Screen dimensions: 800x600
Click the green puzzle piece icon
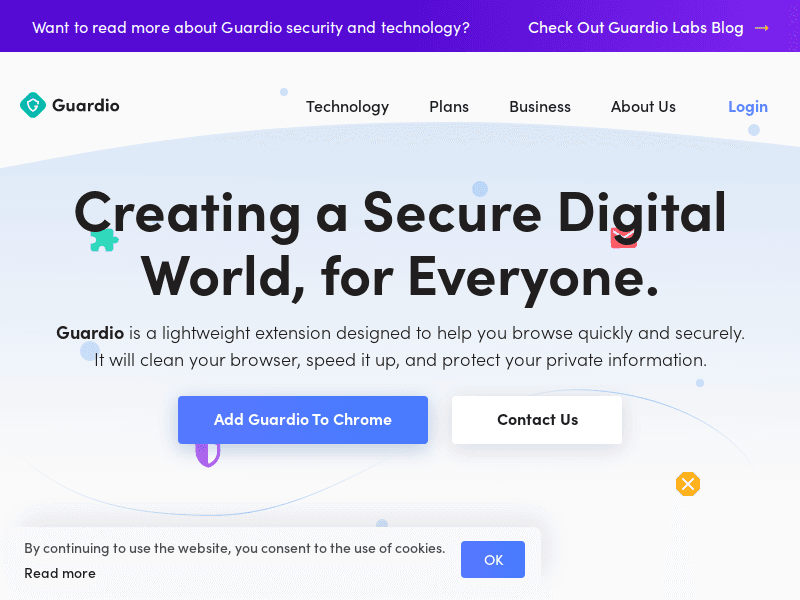click(103, 240)
